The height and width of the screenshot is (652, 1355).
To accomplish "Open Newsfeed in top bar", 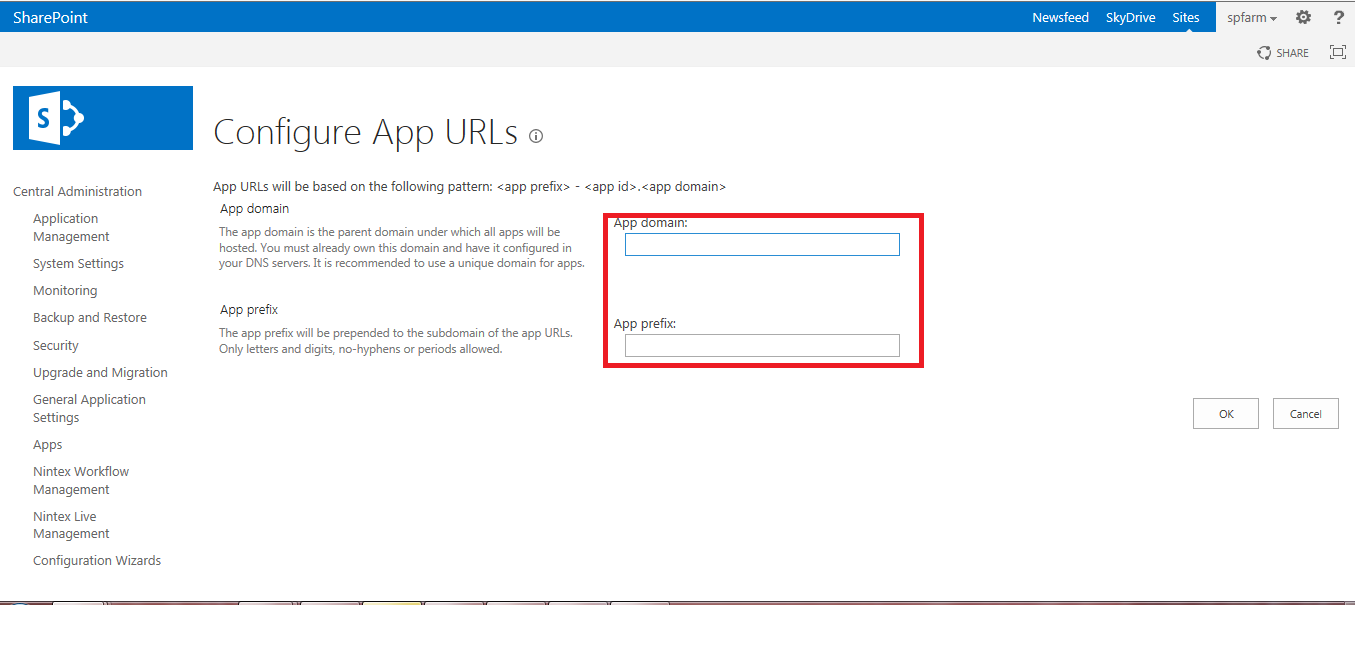I will pyautogui.click(x=1060, y=18).
